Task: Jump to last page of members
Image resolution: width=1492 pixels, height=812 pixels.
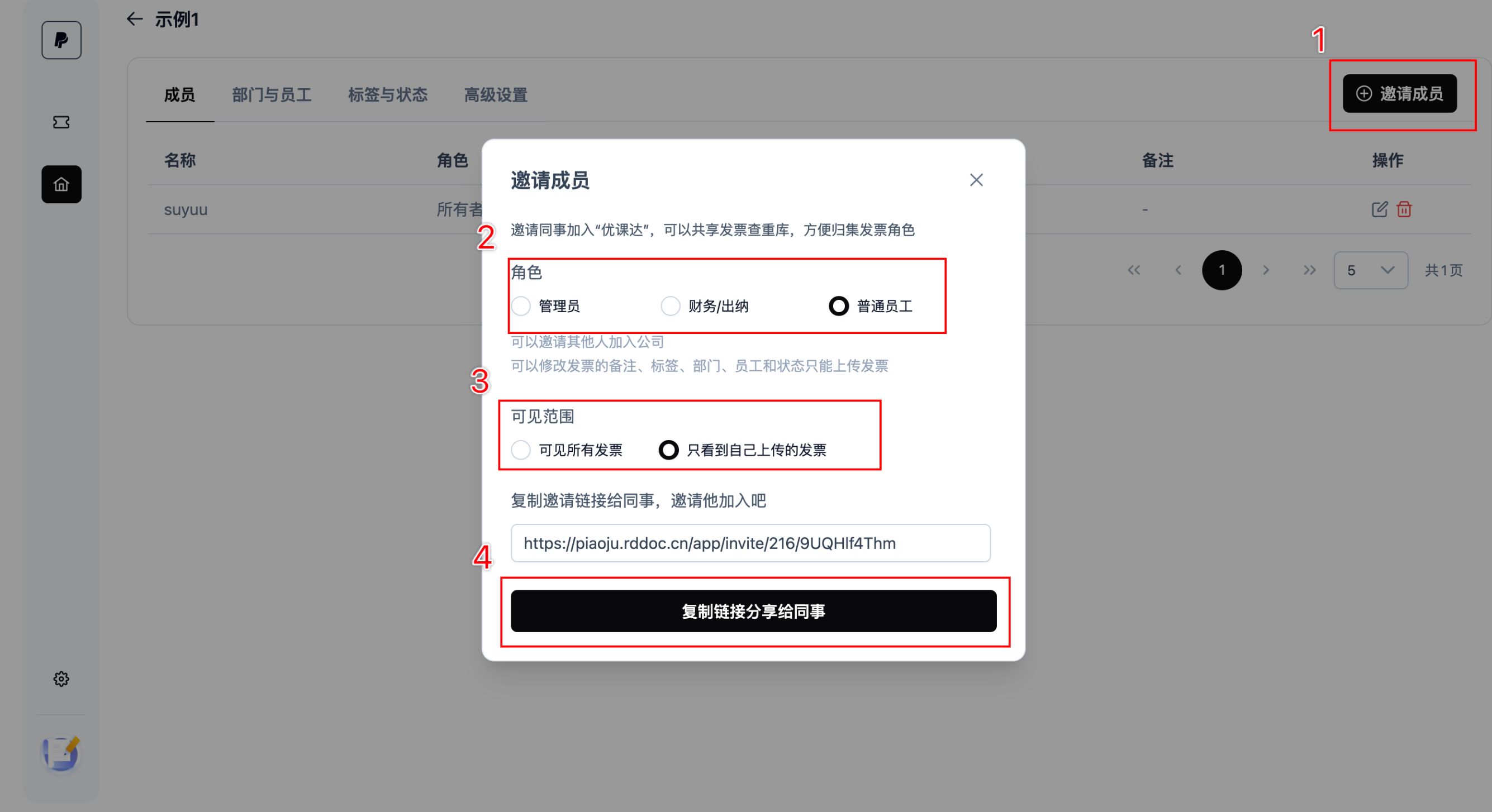Action: tap(1310, 270)
